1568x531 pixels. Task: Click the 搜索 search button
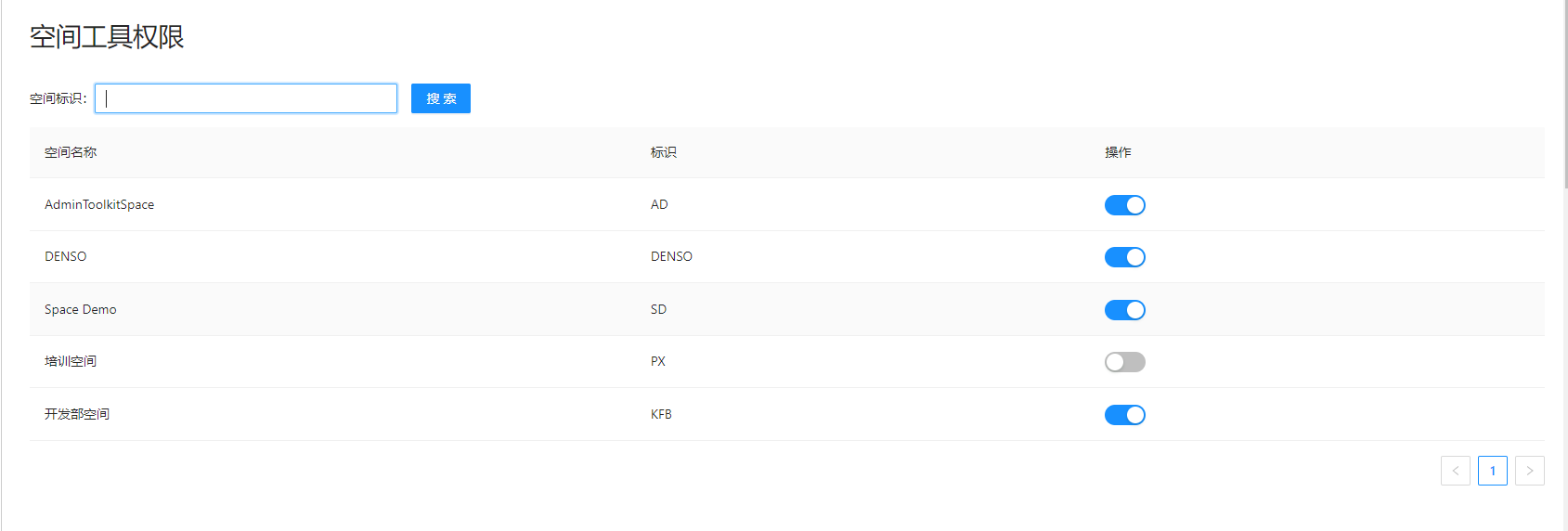tap(441, 98)
